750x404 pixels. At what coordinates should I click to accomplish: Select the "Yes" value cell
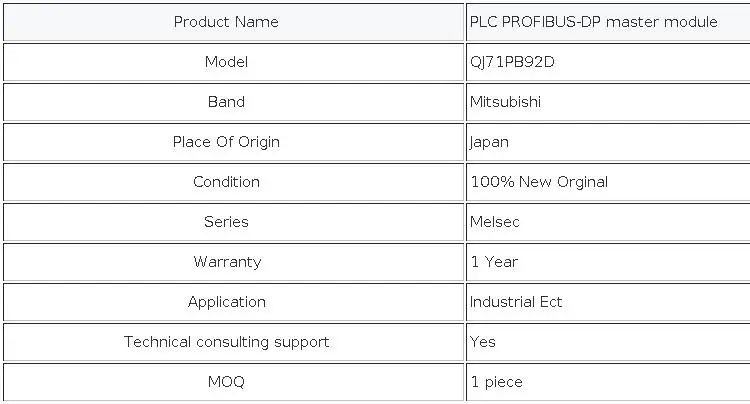point(483,342)
